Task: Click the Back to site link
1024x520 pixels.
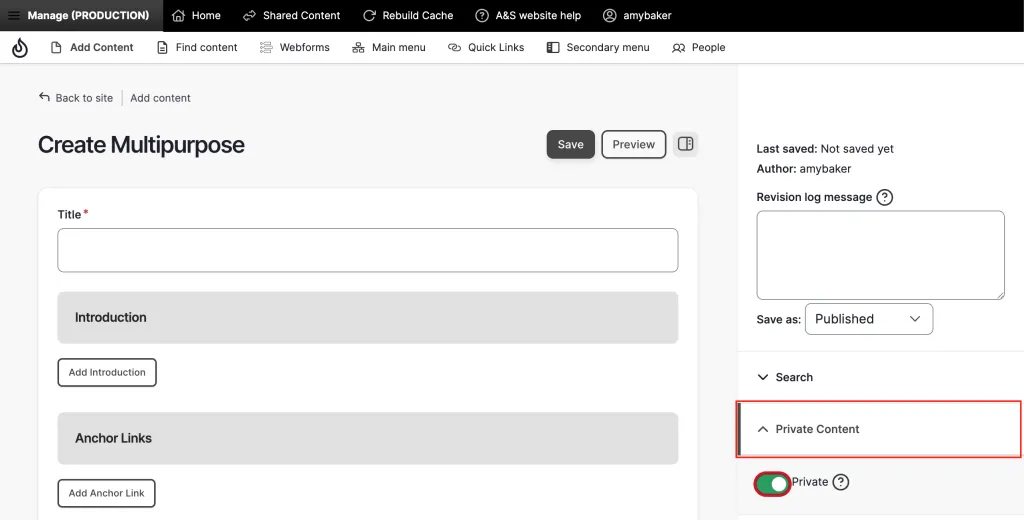Action: pos(75,98)
